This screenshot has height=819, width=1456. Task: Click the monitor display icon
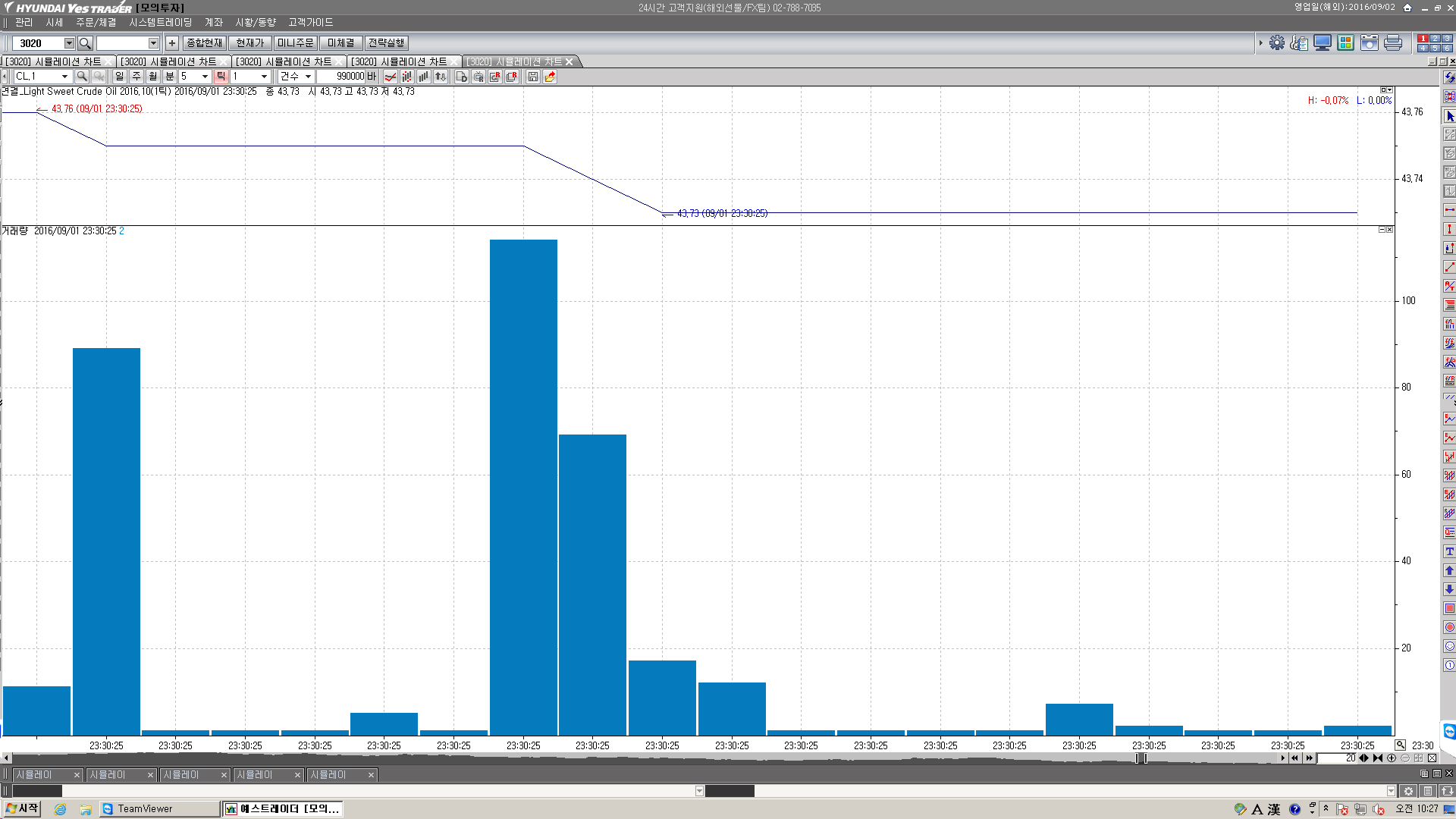point(1323,43)
